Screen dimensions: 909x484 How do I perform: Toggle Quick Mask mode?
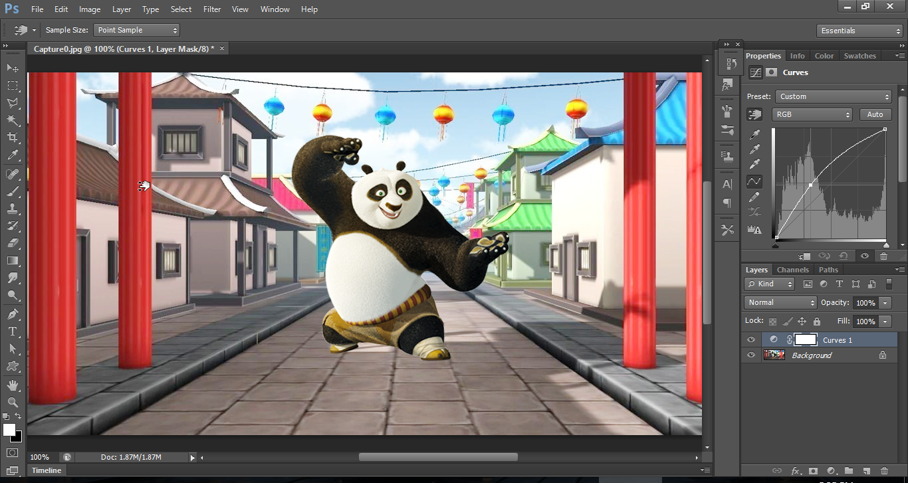[13, 453]
